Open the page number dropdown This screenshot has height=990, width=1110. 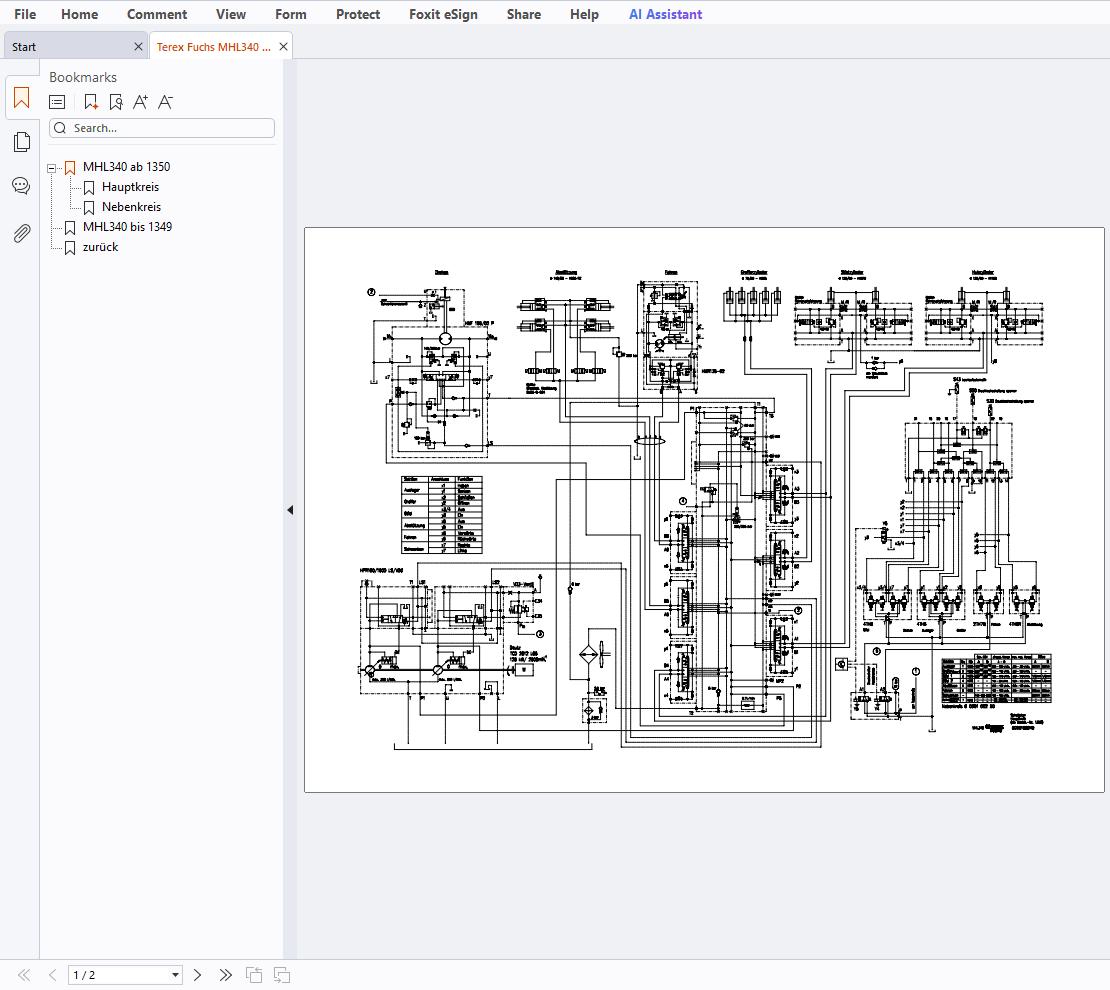pos(176,975)
